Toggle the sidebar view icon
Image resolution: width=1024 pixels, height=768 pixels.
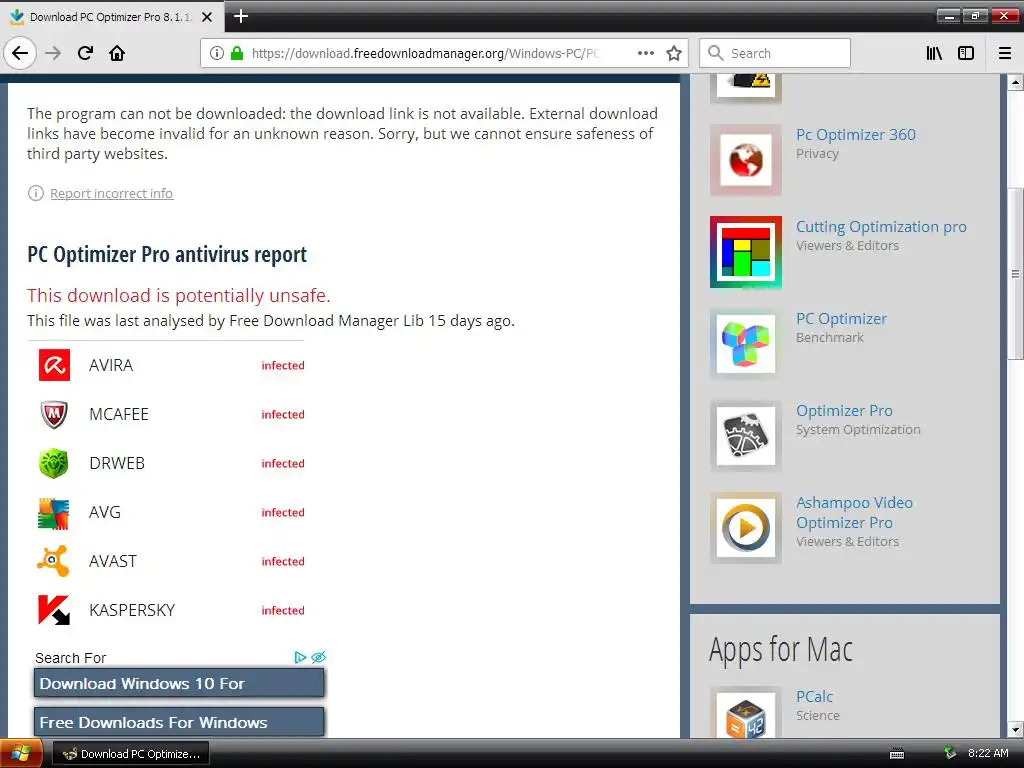point(966,53)
